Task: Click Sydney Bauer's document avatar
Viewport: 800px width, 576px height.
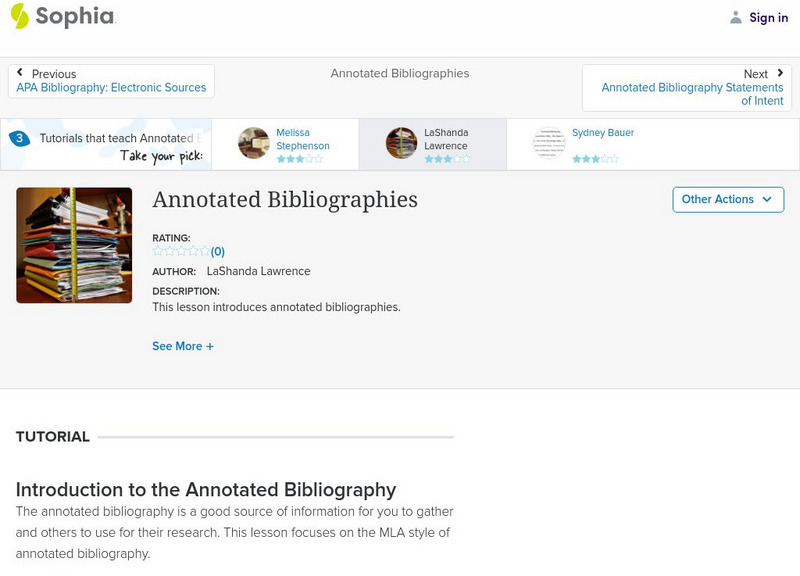Action: [549, 143]
